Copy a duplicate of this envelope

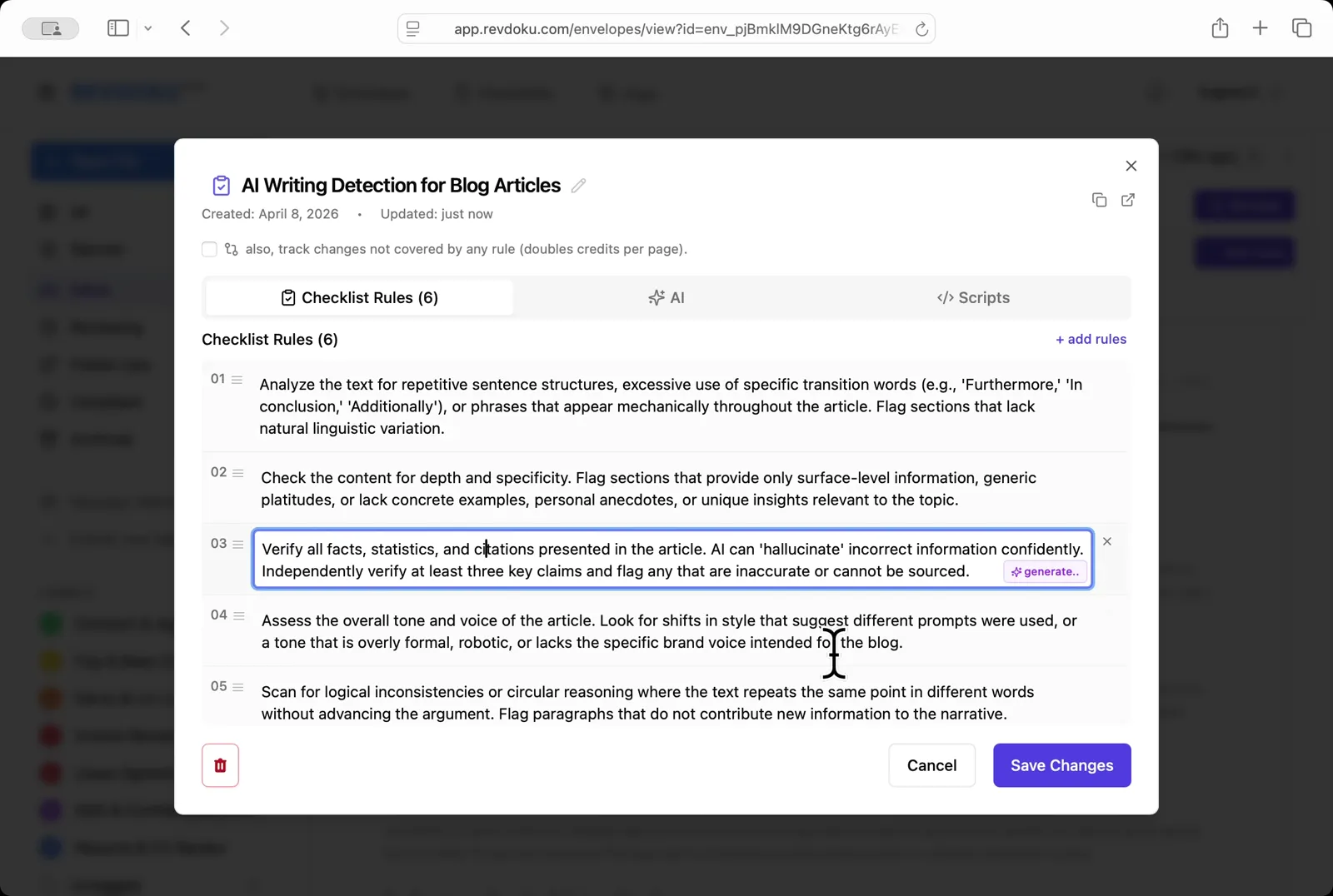[x=1098, y=200]
